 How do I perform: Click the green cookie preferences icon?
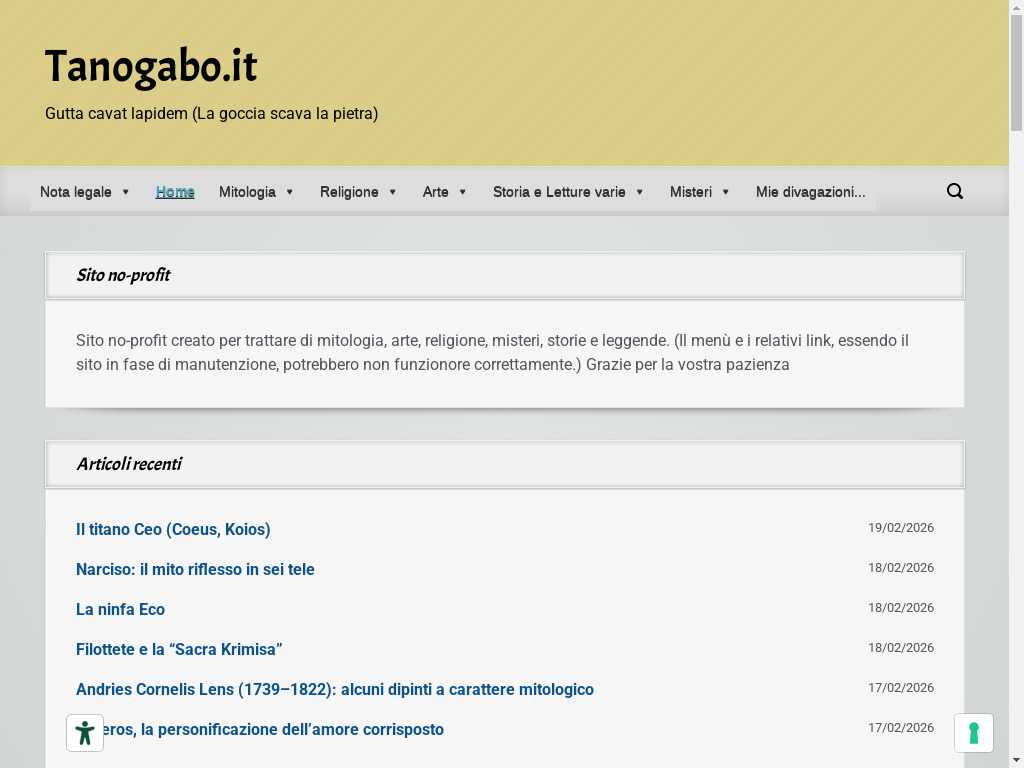973,733
